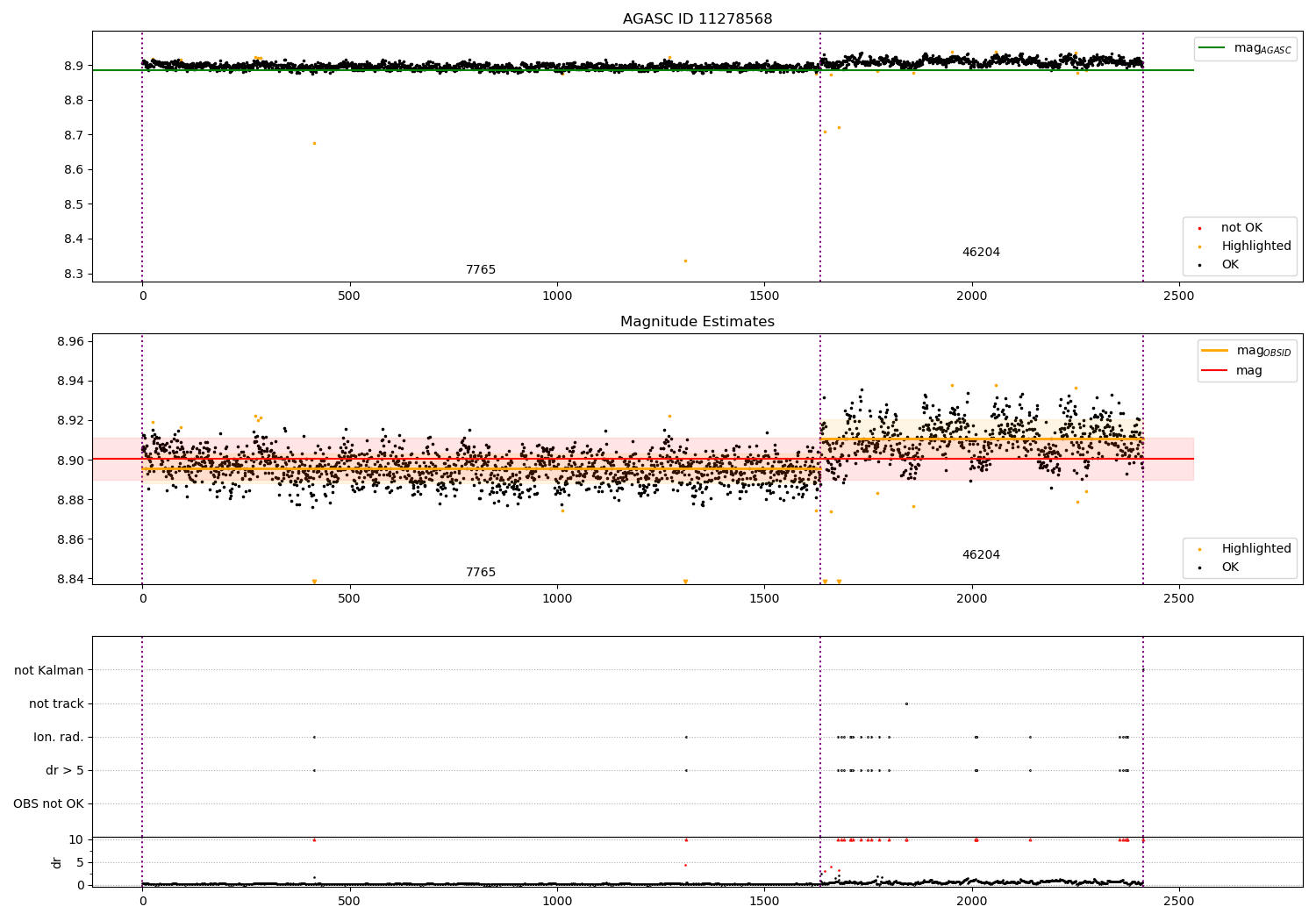Click the 46204 label in Magnitude Estimates plot
The height and width of the screenshot is (921, 1316).
point(981,555)
